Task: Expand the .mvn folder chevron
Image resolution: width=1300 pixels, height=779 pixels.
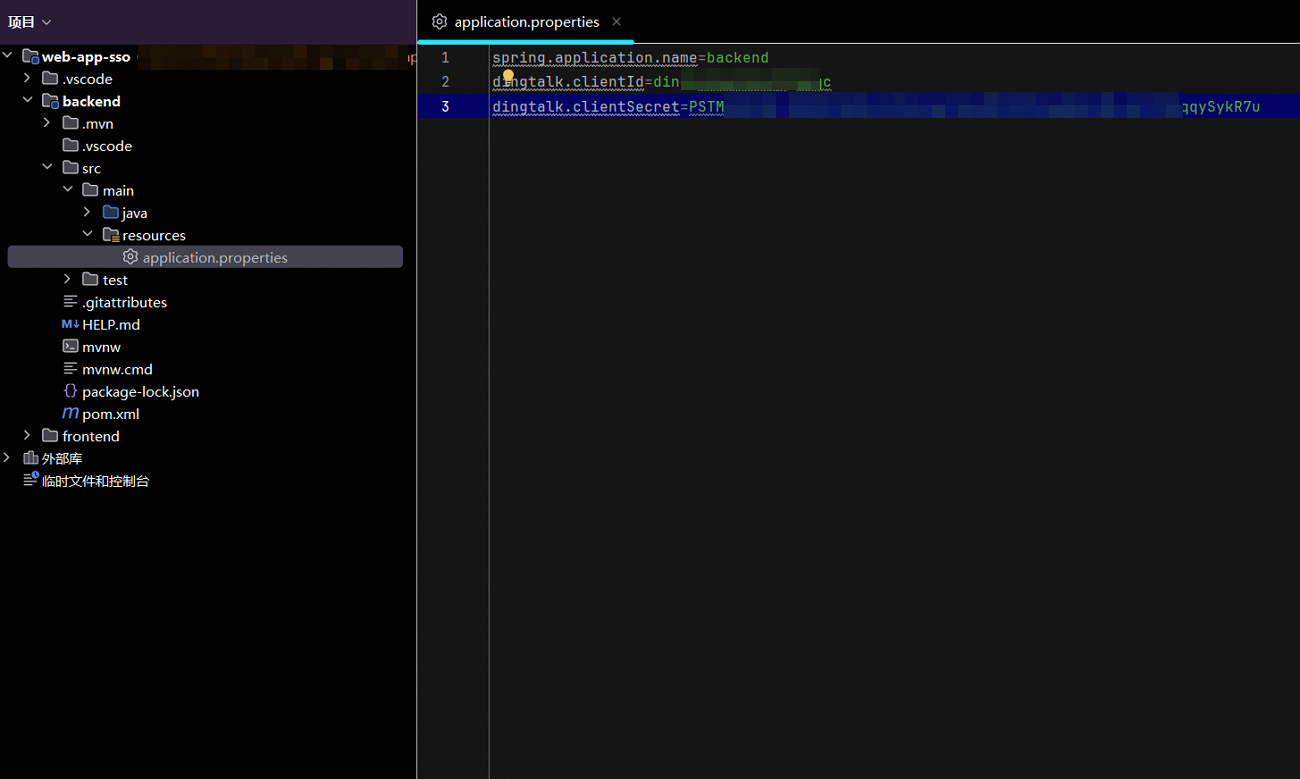Action: pos(47,123)
